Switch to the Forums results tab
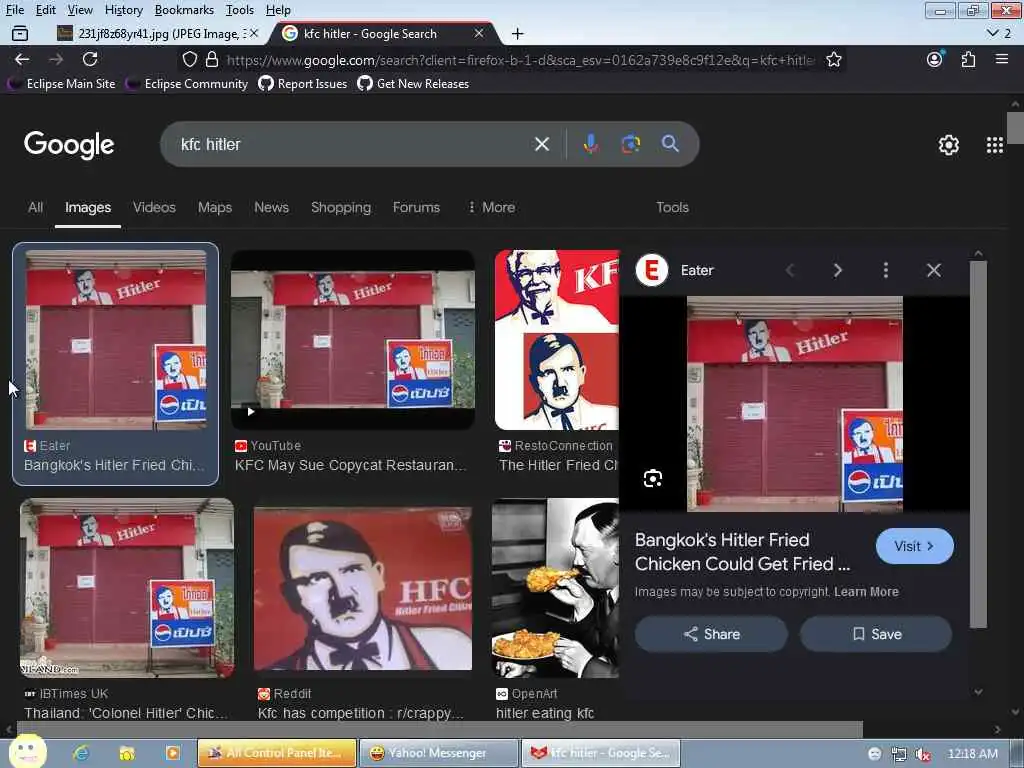This screenshot has width=1024, height=768. [x=416, y=207]
